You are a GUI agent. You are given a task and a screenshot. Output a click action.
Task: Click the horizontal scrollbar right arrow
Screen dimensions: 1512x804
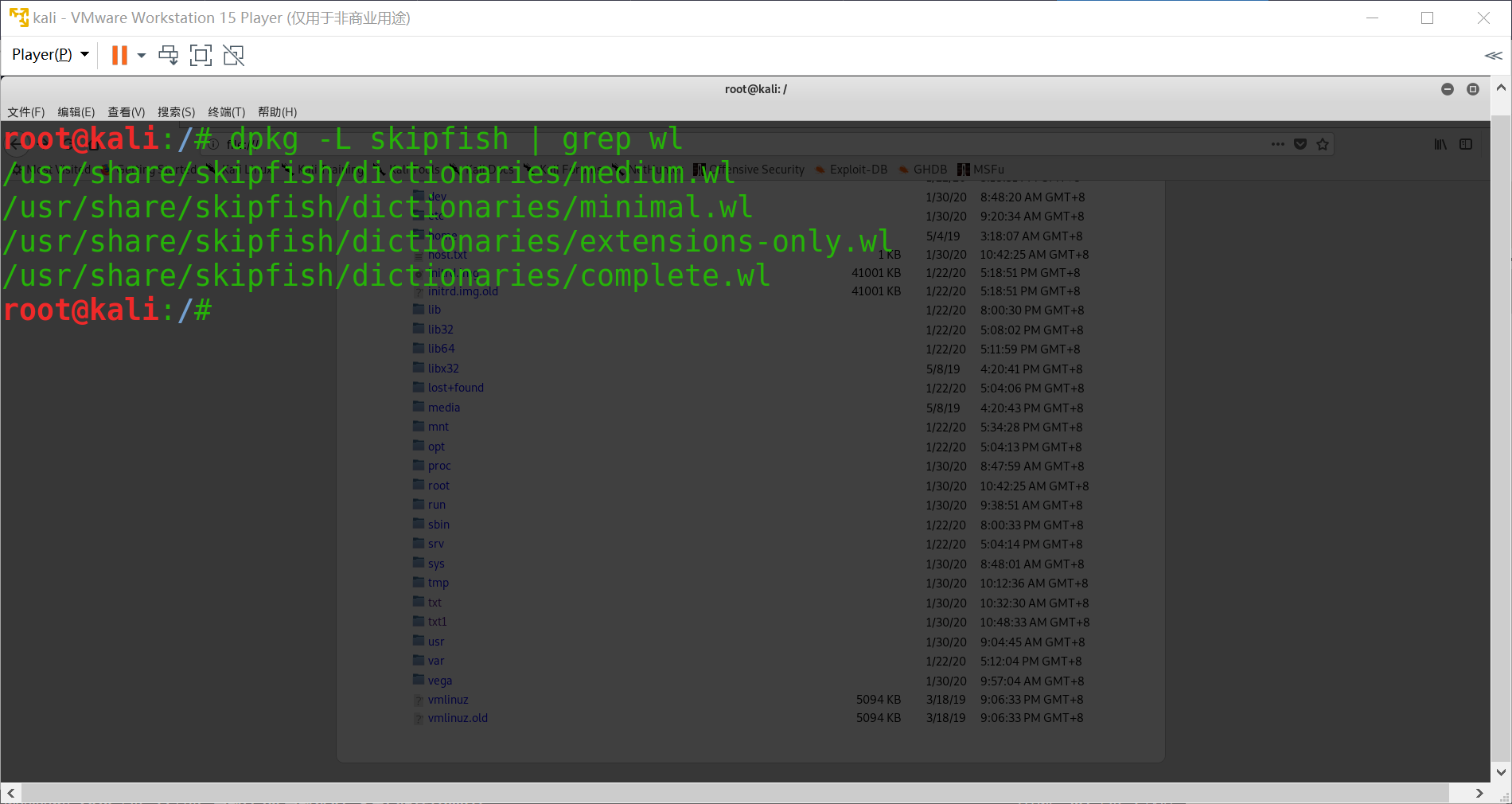point(1479,793)
